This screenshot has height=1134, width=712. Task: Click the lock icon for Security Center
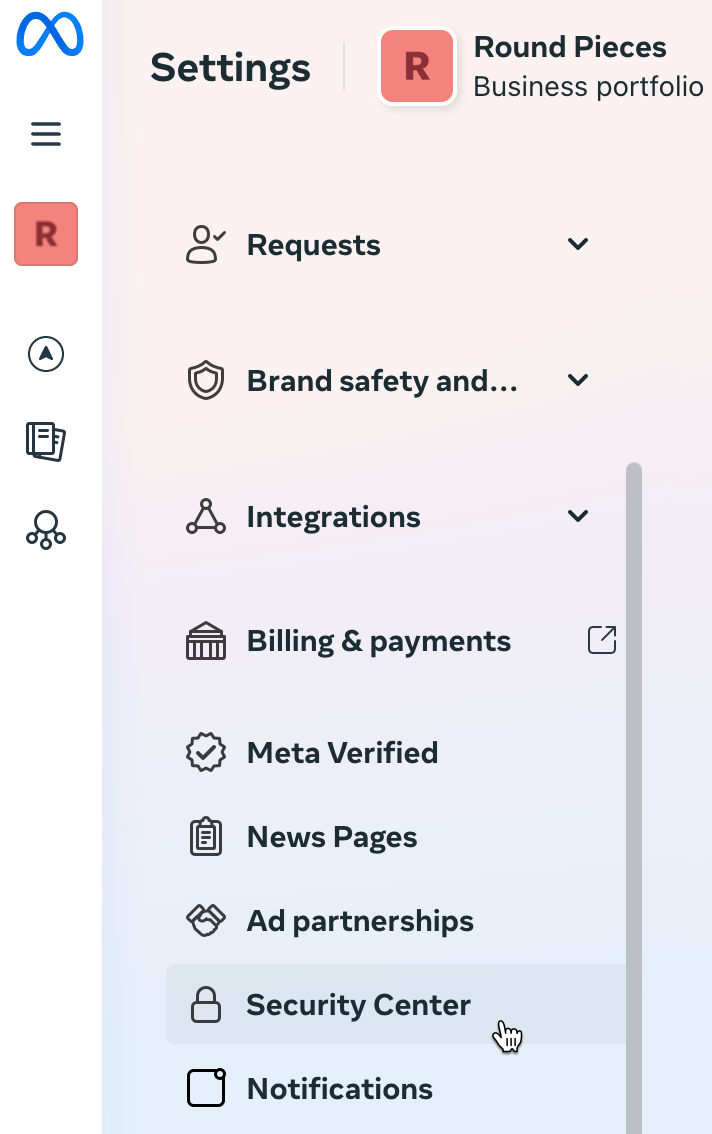click(206, 1004)
